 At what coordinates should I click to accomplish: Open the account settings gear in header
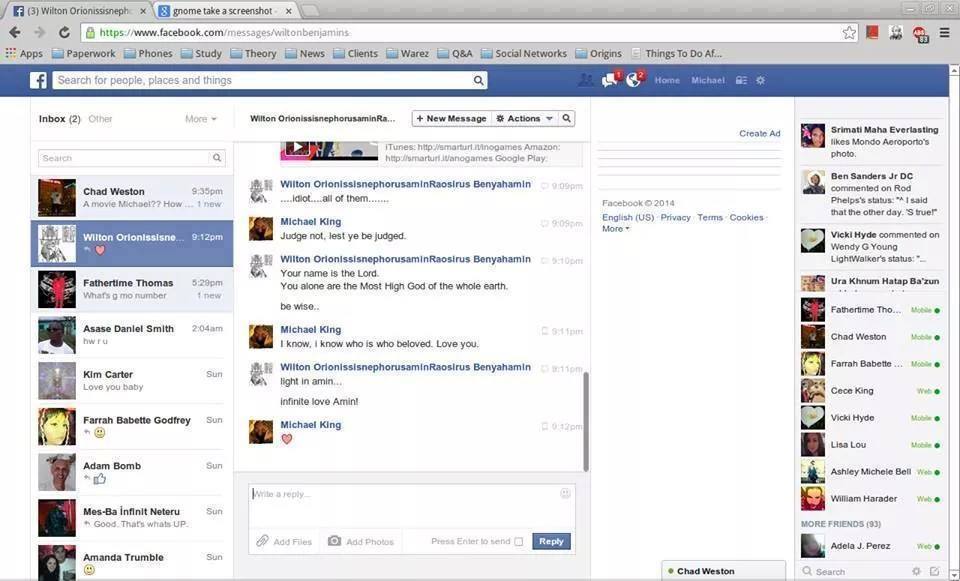[760, 80]
